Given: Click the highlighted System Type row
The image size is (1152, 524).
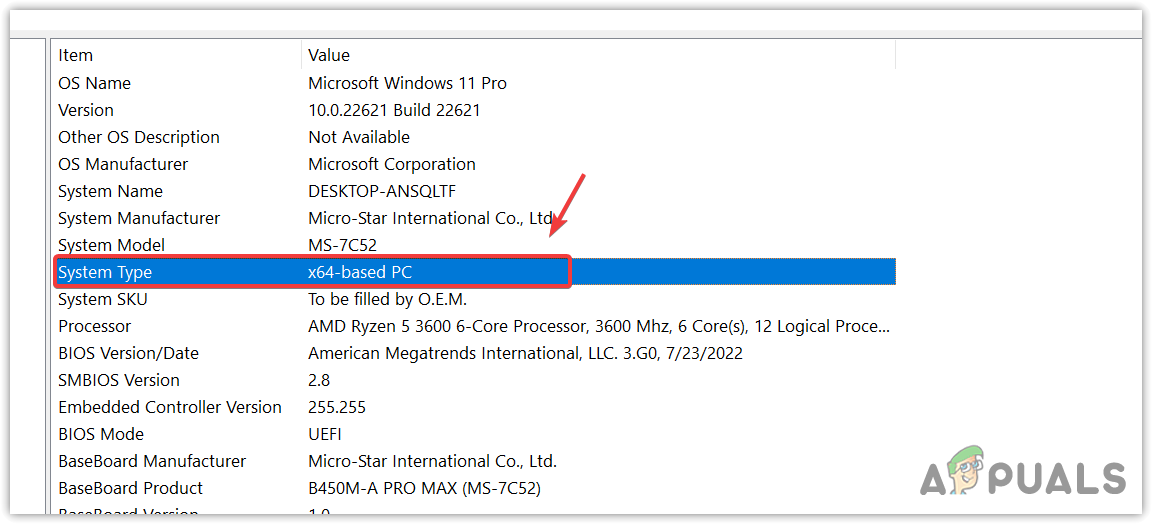Looking at the screenshot, I should click(105, 272).
